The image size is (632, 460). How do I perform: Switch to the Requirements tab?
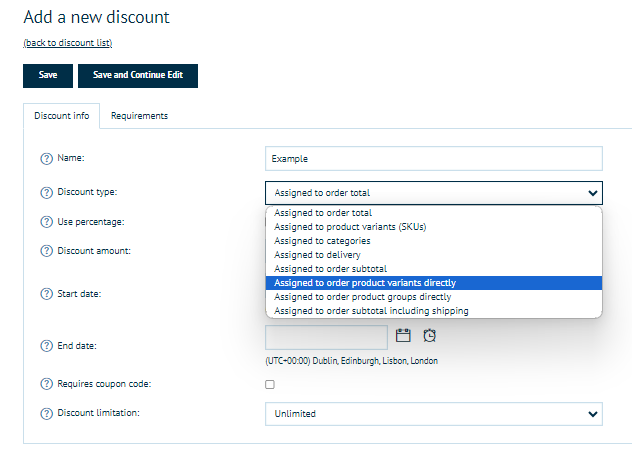pyautogui.click(x=139, y=116)
